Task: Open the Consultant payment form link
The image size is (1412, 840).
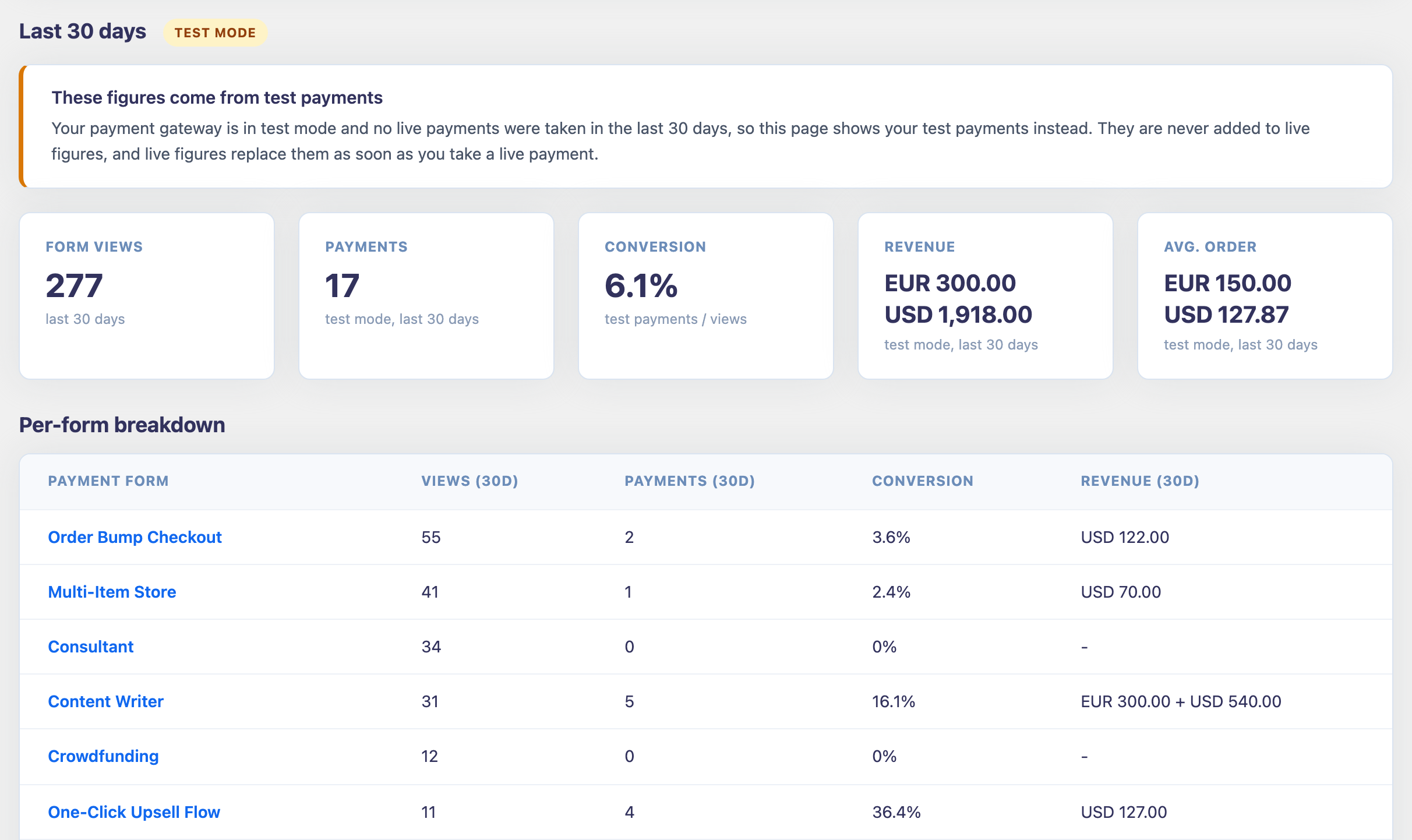Action: point(91,647)
